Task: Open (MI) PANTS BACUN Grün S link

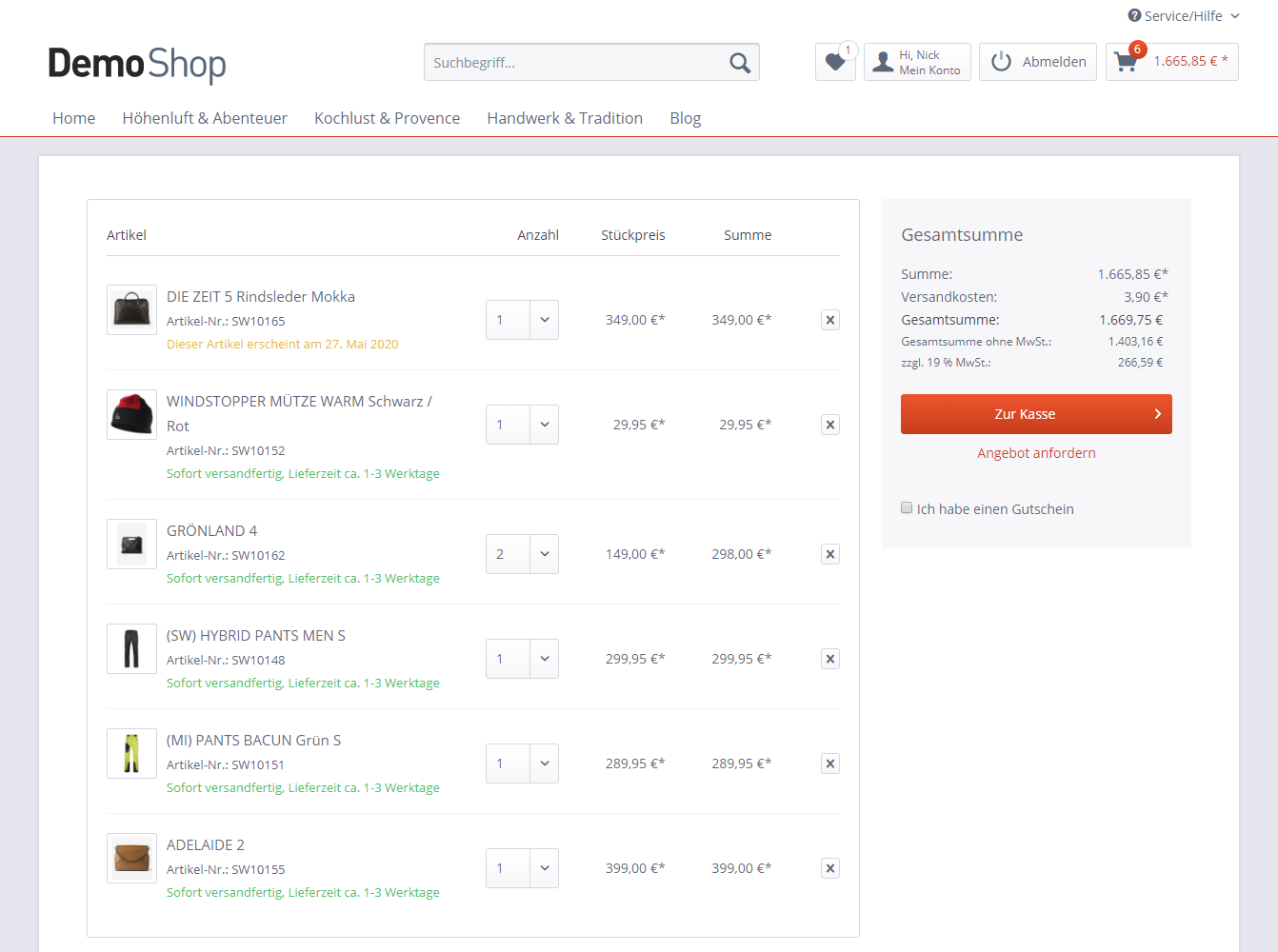Action: (253, 741)
